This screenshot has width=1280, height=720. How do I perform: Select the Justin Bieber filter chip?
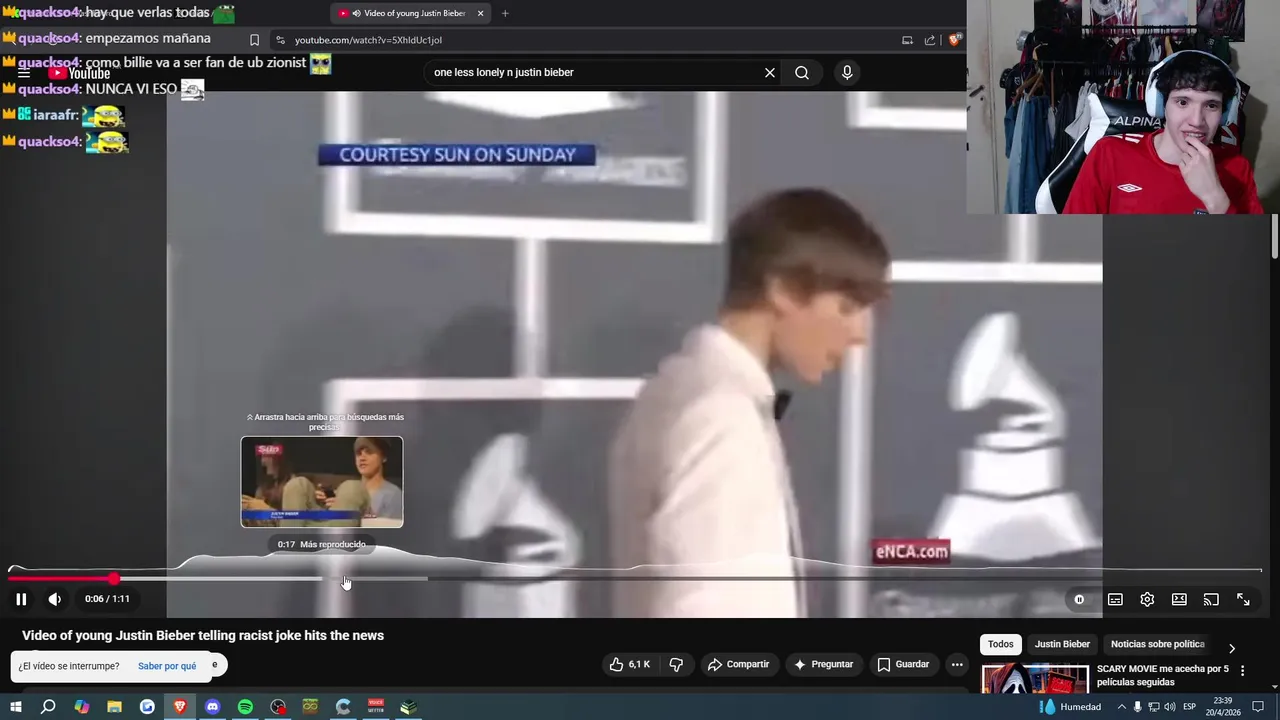point(1062,644)
